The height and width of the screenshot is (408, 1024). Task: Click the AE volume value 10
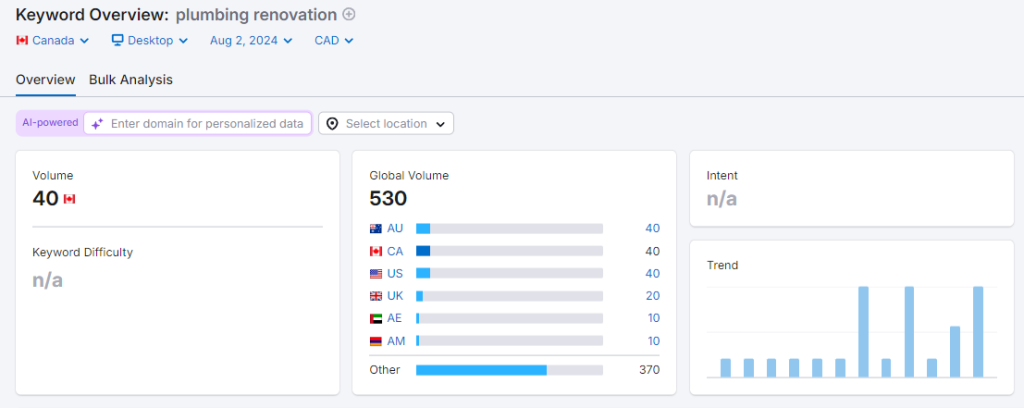(x=653, y=318)
